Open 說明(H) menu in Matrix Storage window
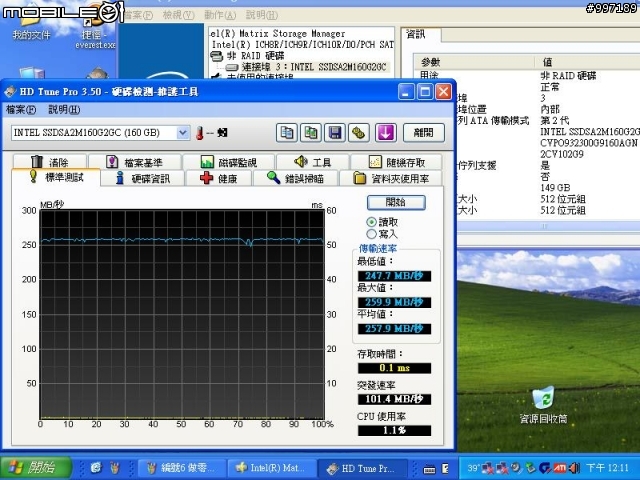This screenshot has height=480, width=640. tap(262, 15)
